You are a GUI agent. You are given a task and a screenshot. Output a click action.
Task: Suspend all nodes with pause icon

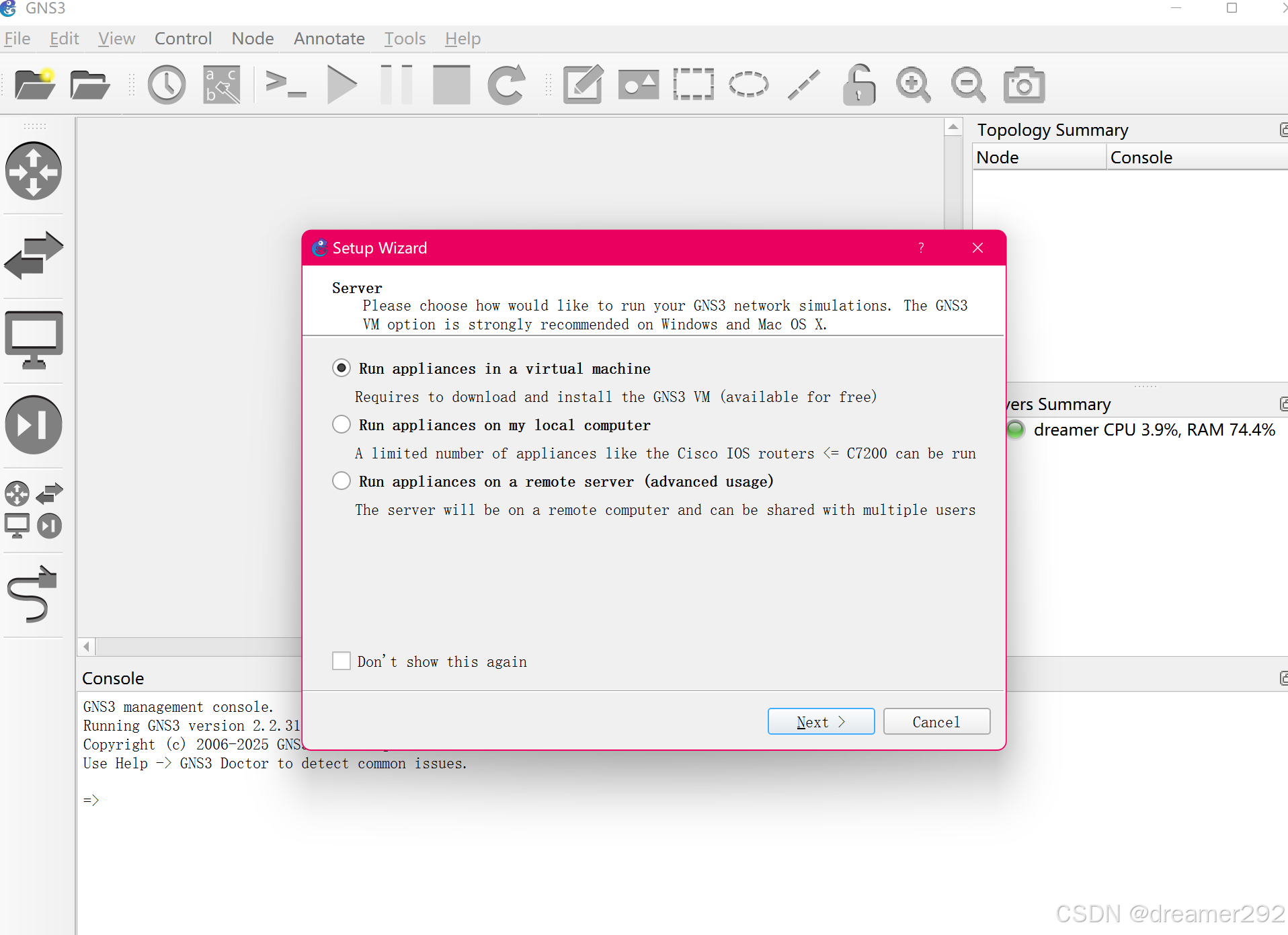click(x=397, y=85)
